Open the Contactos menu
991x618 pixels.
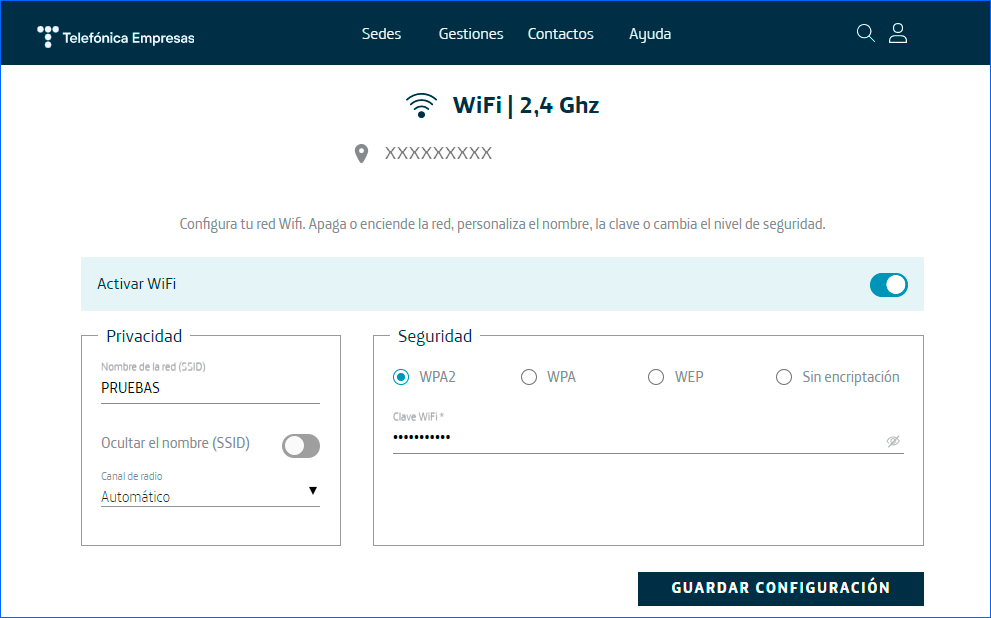click(x=559, y=33)
